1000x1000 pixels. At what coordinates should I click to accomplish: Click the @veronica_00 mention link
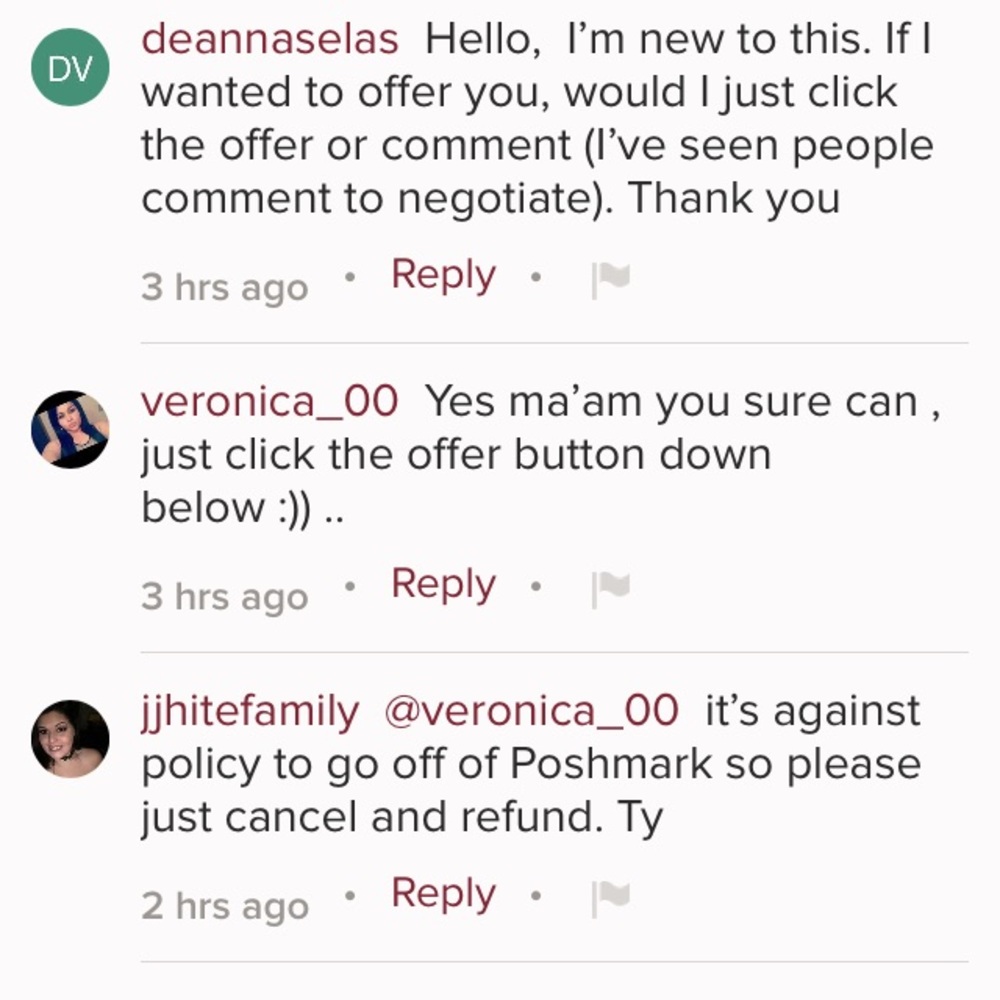pyautogui.click(x=530, y=712)
